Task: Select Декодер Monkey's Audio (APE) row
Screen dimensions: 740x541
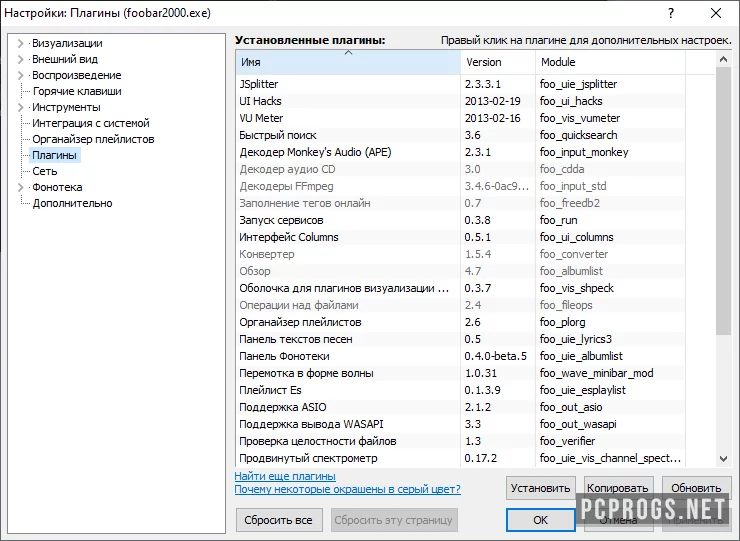Action: pyautogui.click(x=460, y=152)
